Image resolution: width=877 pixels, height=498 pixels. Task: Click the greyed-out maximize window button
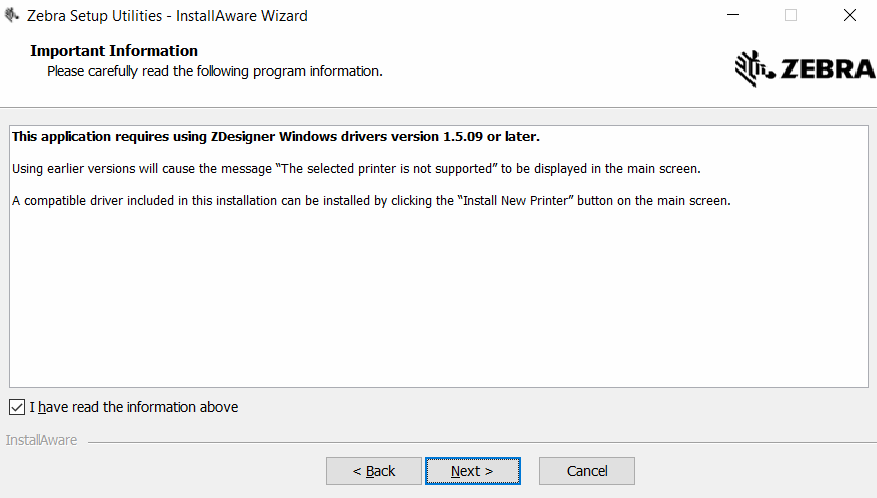pyautogui.click(x=791, y=16)
